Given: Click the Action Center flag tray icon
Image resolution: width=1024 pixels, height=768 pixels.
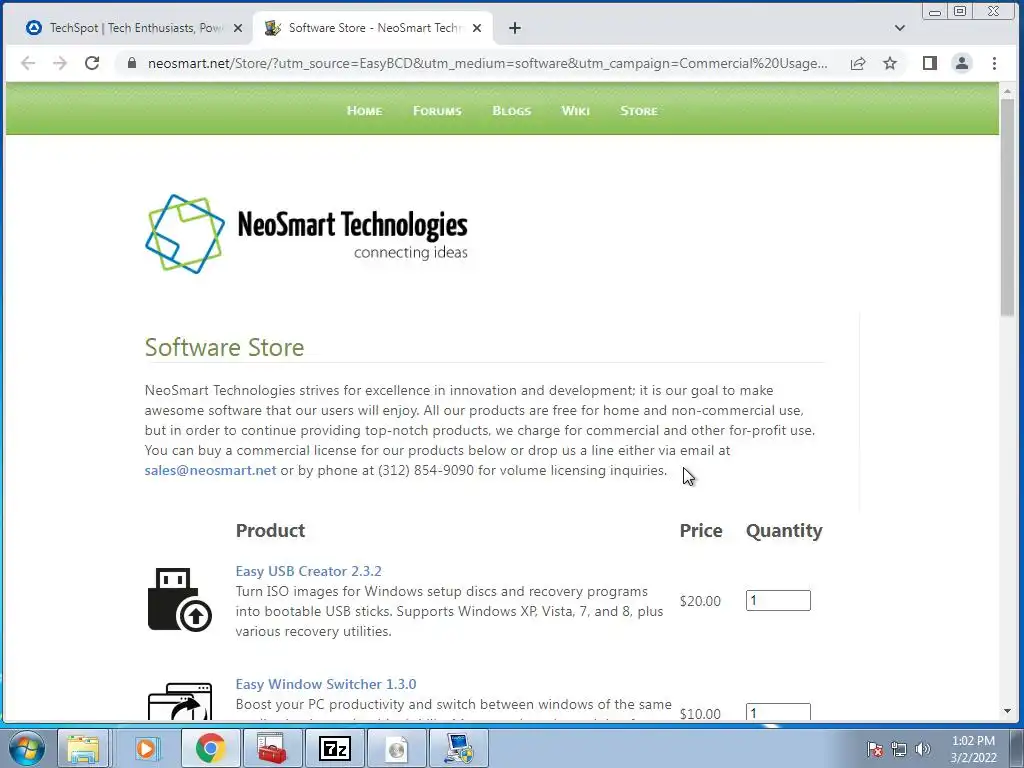Looking at the screenshot, I should point(874,749).
